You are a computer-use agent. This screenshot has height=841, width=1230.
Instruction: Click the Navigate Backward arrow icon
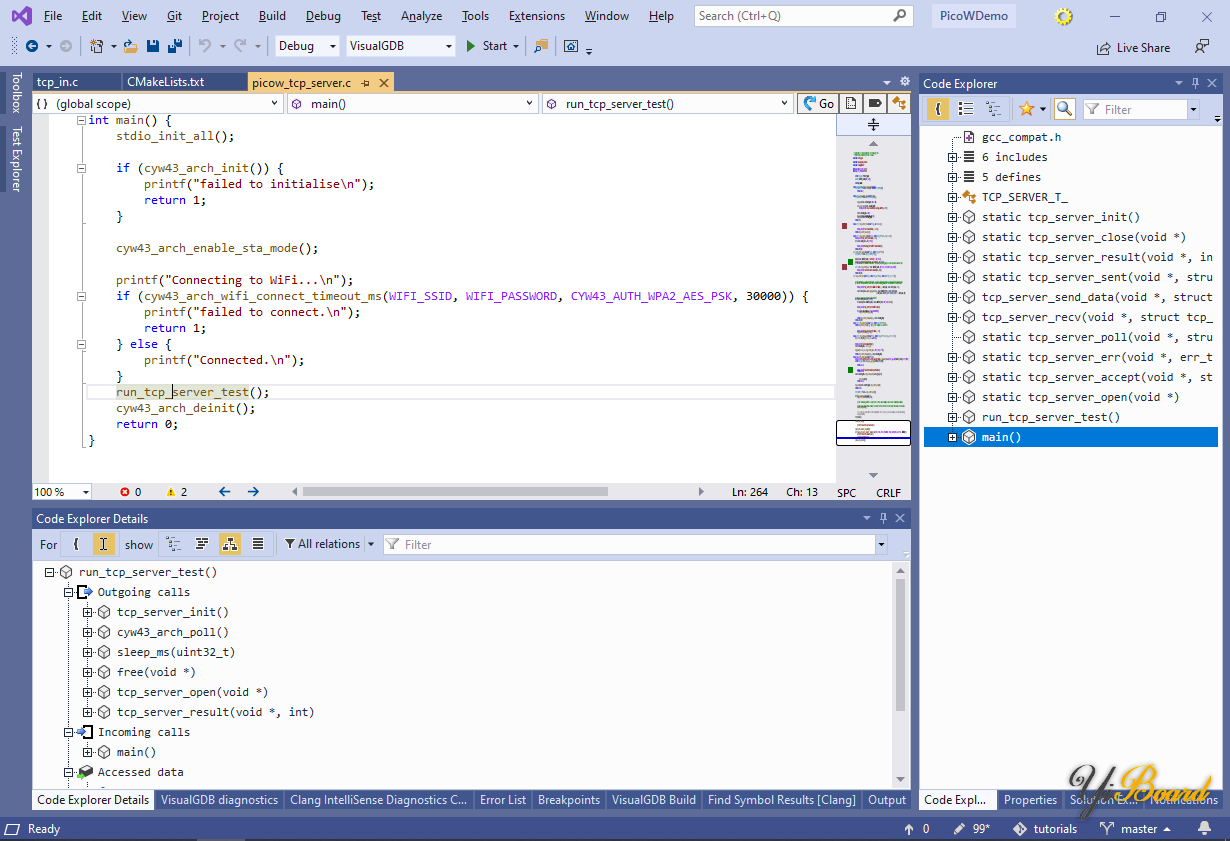pos(32,46)
